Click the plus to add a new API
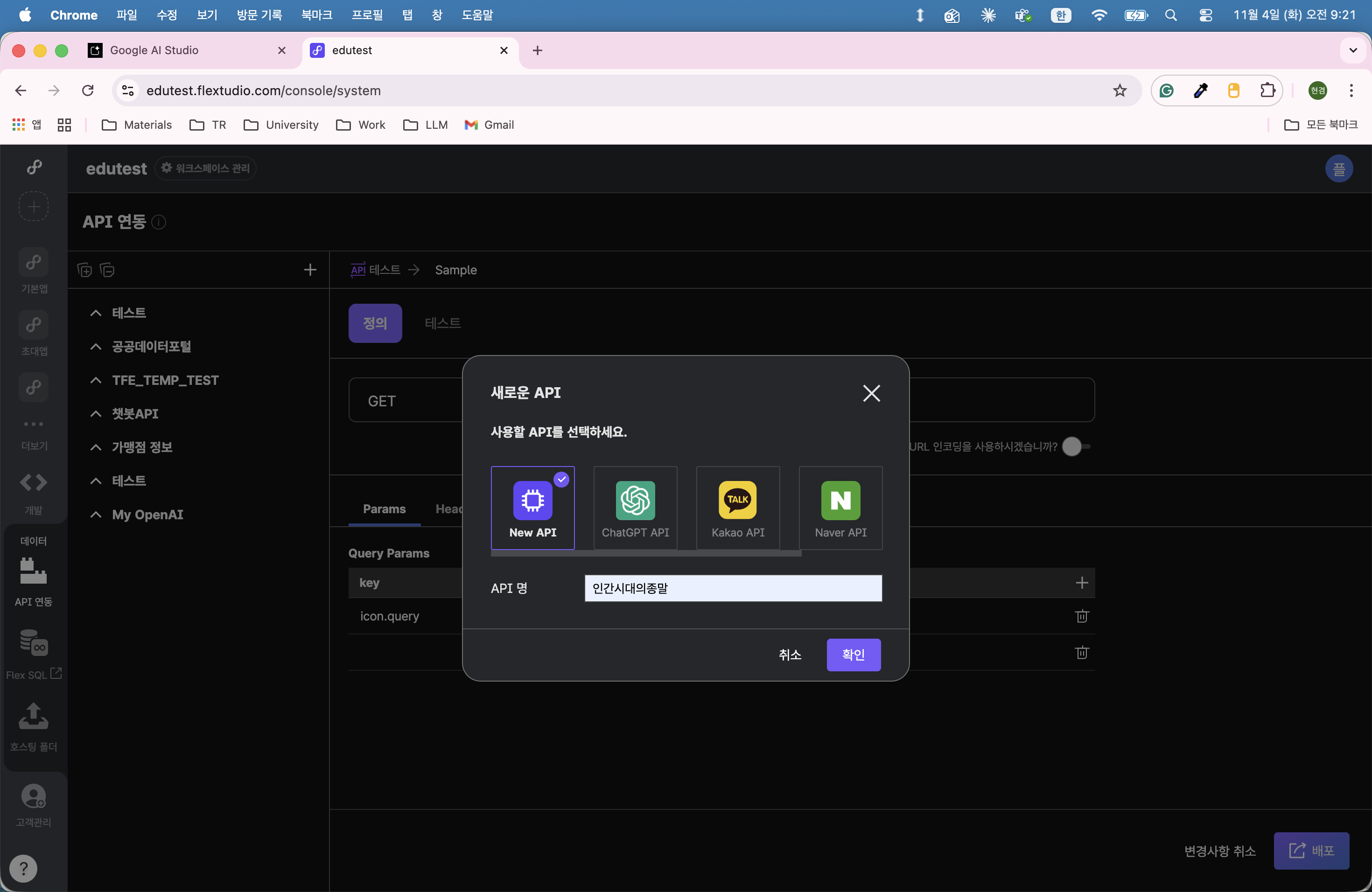The width and height of the screenshot is (1372, 892). [x=310, y=270]
